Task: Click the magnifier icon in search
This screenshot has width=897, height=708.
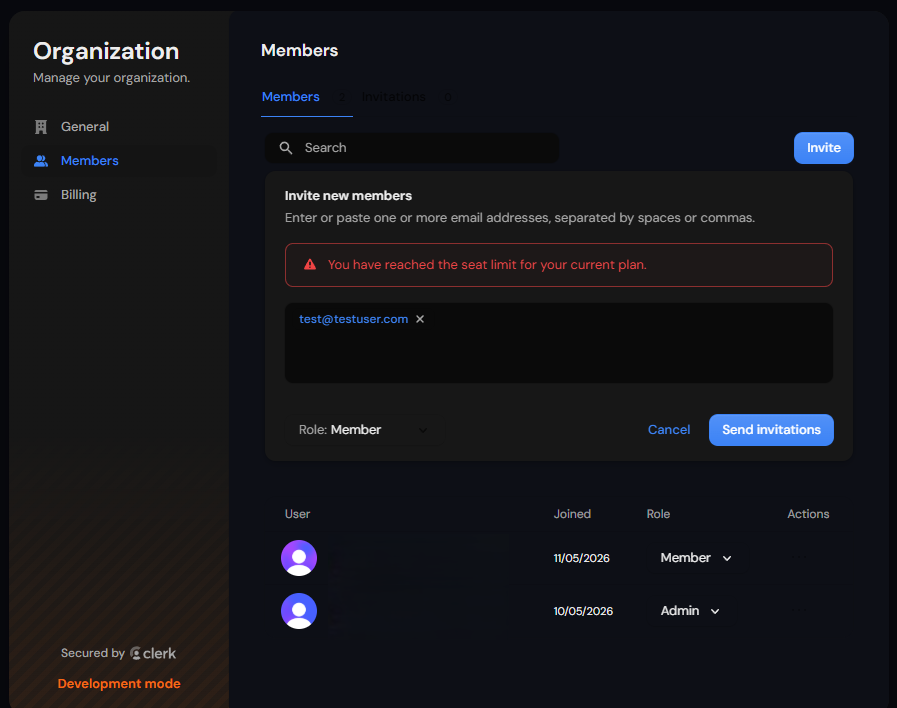Action: (x=286, y=148)
